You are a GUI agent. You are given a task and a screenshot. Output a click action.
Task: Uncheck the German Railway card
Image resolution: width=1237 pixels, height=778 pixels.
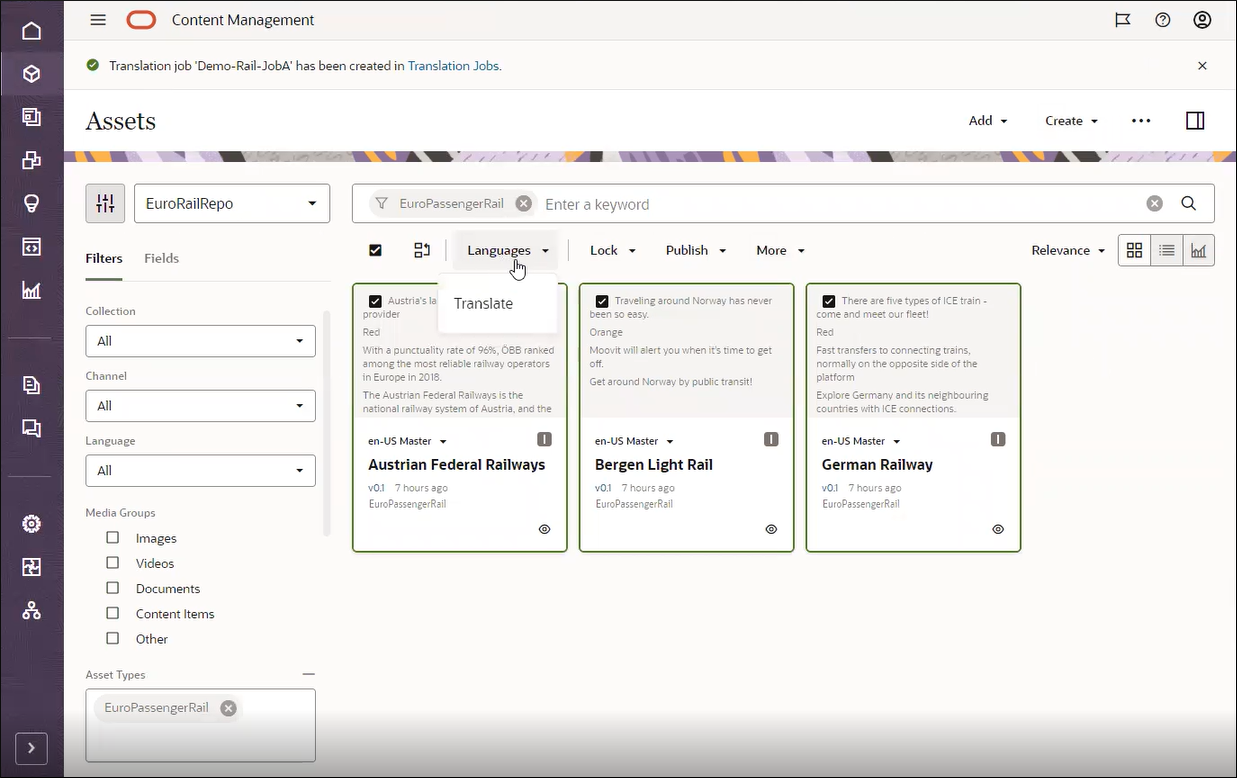(x=829, y=301)
